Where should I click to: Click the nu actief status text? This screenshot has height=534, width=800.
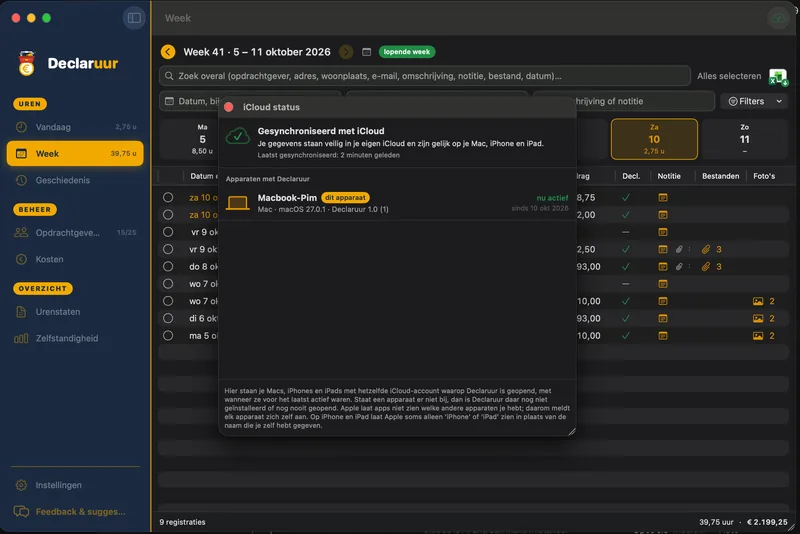click(552, 198)
